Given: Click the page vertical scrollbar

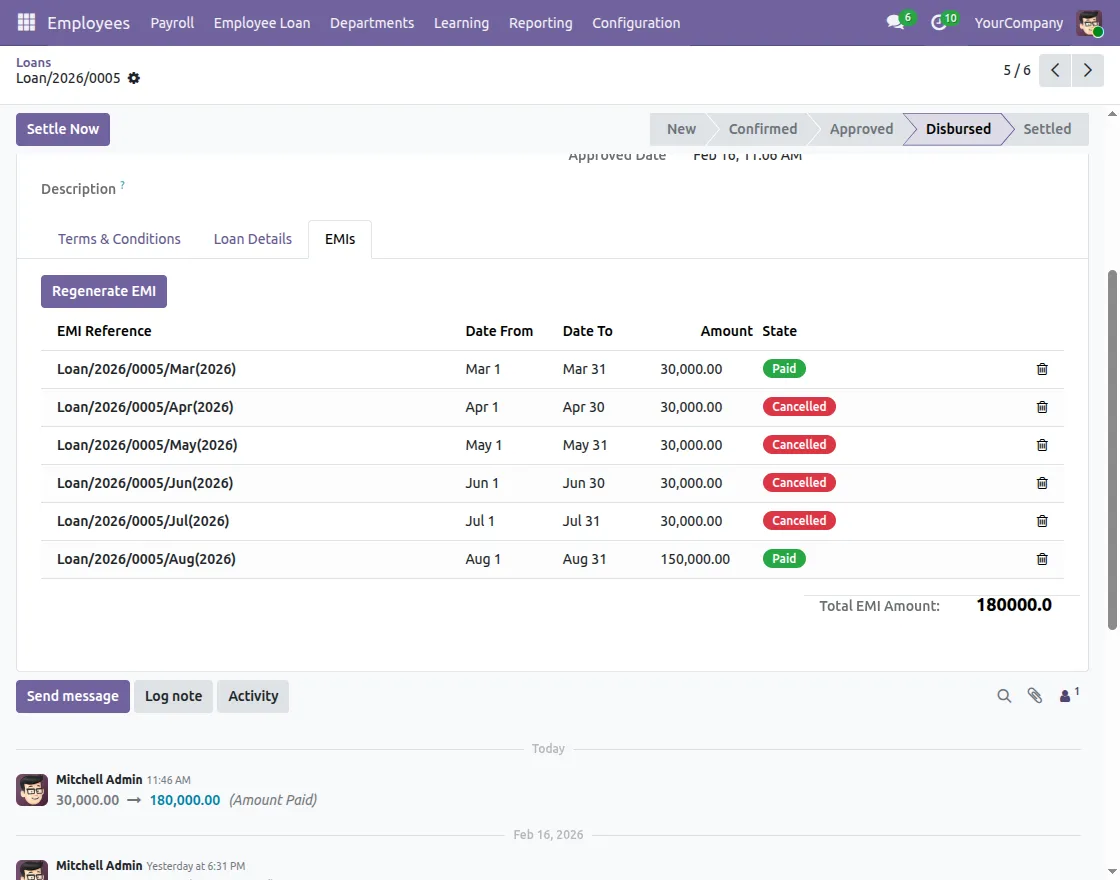Looking at the screenshot, I should pos(1112,450).
